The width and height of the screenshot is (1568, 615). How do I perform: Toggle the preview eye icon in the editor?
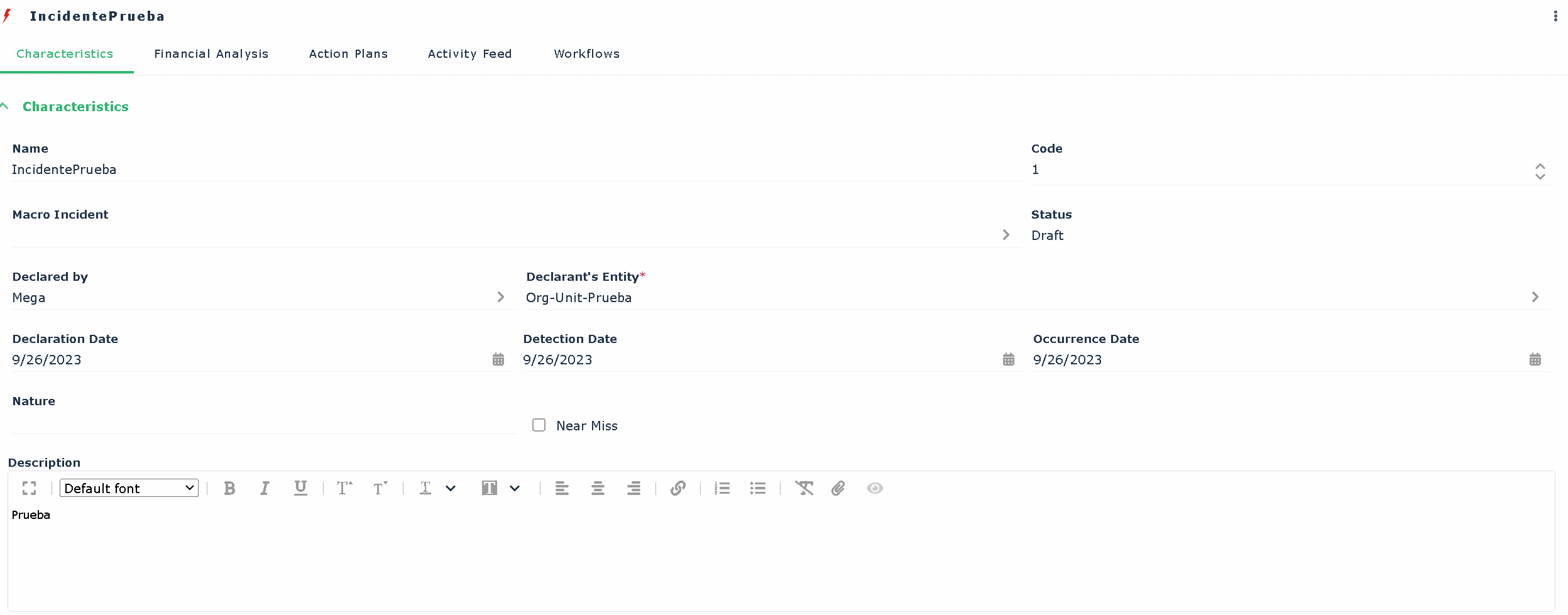point(875,488)
